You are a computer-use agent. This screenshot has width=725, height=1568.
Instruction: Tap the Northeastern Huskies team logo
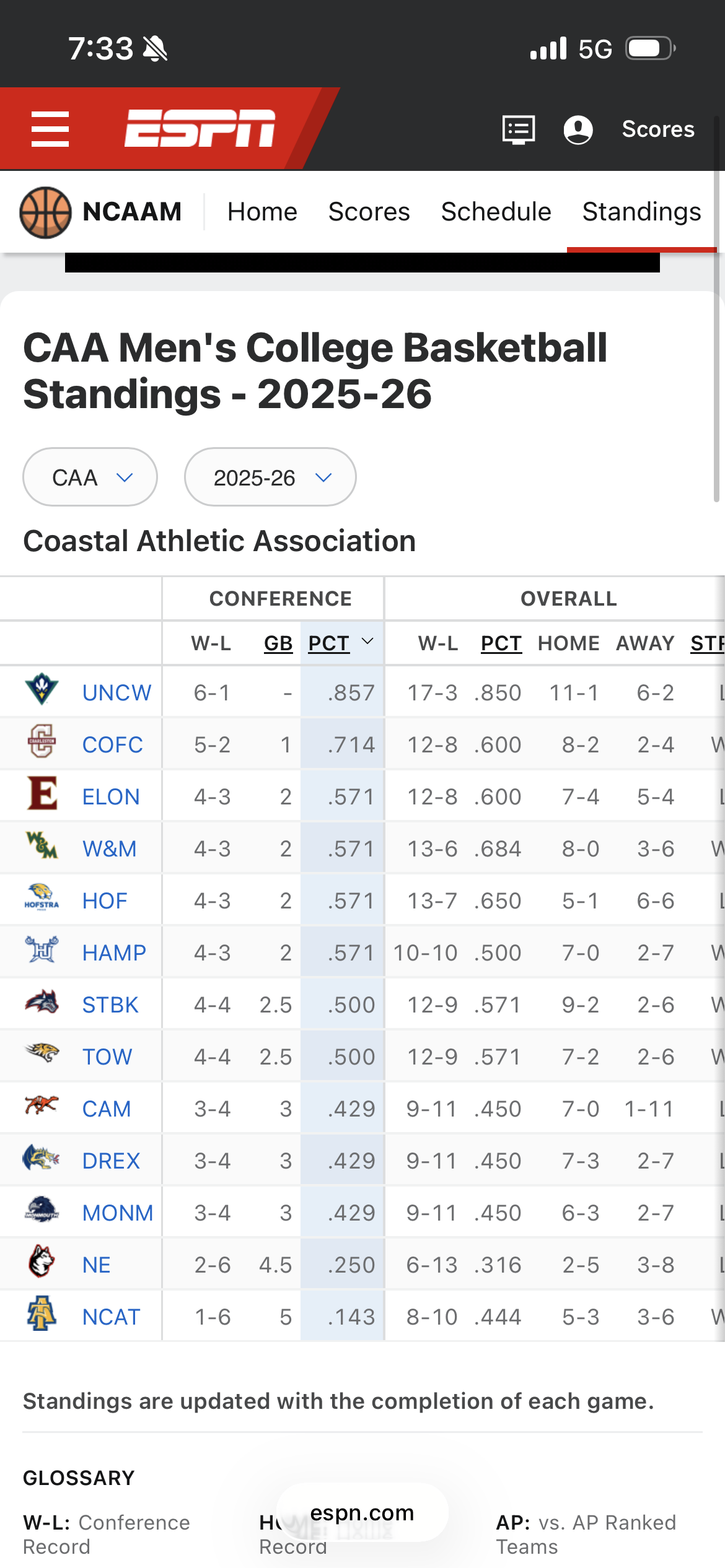pyautogui.click(x=42, y=1261)
